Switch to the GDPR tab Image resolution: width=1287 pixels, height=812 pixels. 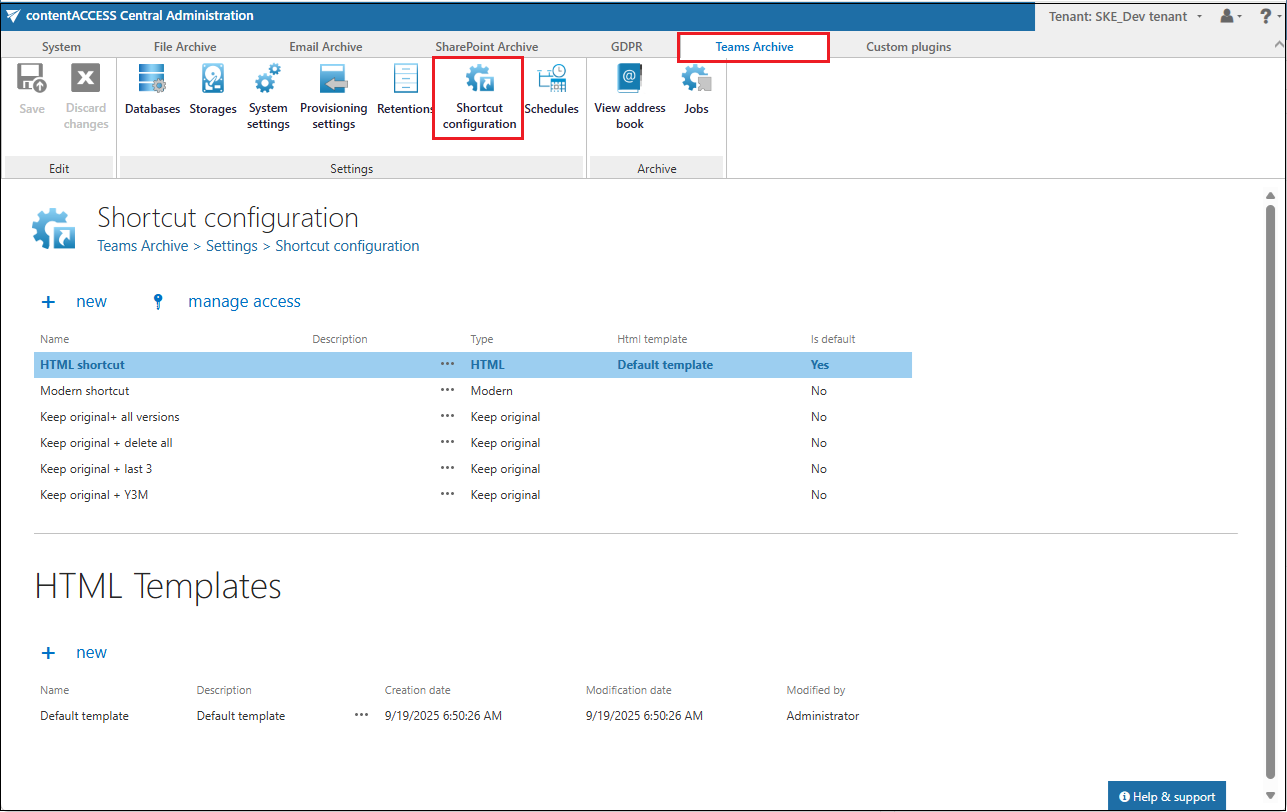point(627,47)
